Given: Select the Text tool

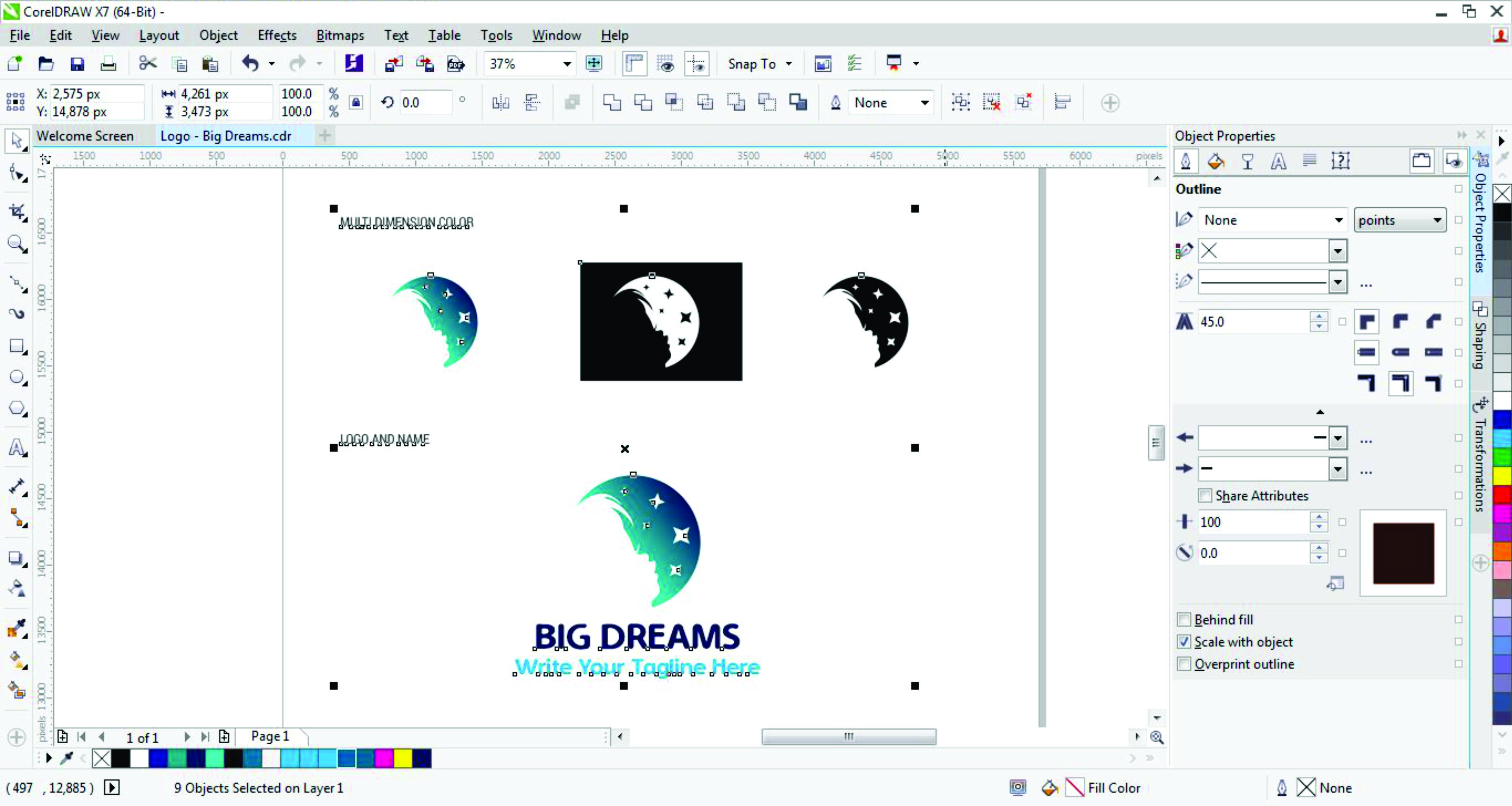Looking at the screenshot, I should click(x=16, y=448).
